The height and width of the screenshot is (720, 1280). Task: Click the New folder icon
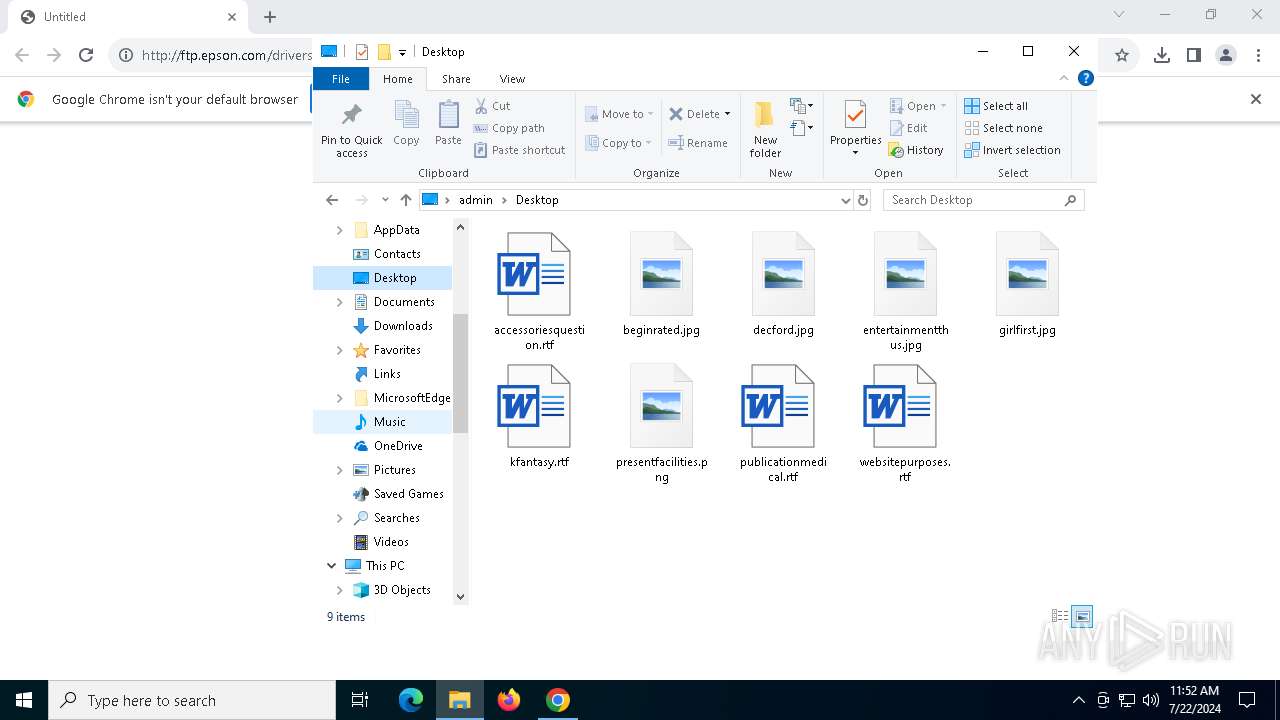click(765, 116)
